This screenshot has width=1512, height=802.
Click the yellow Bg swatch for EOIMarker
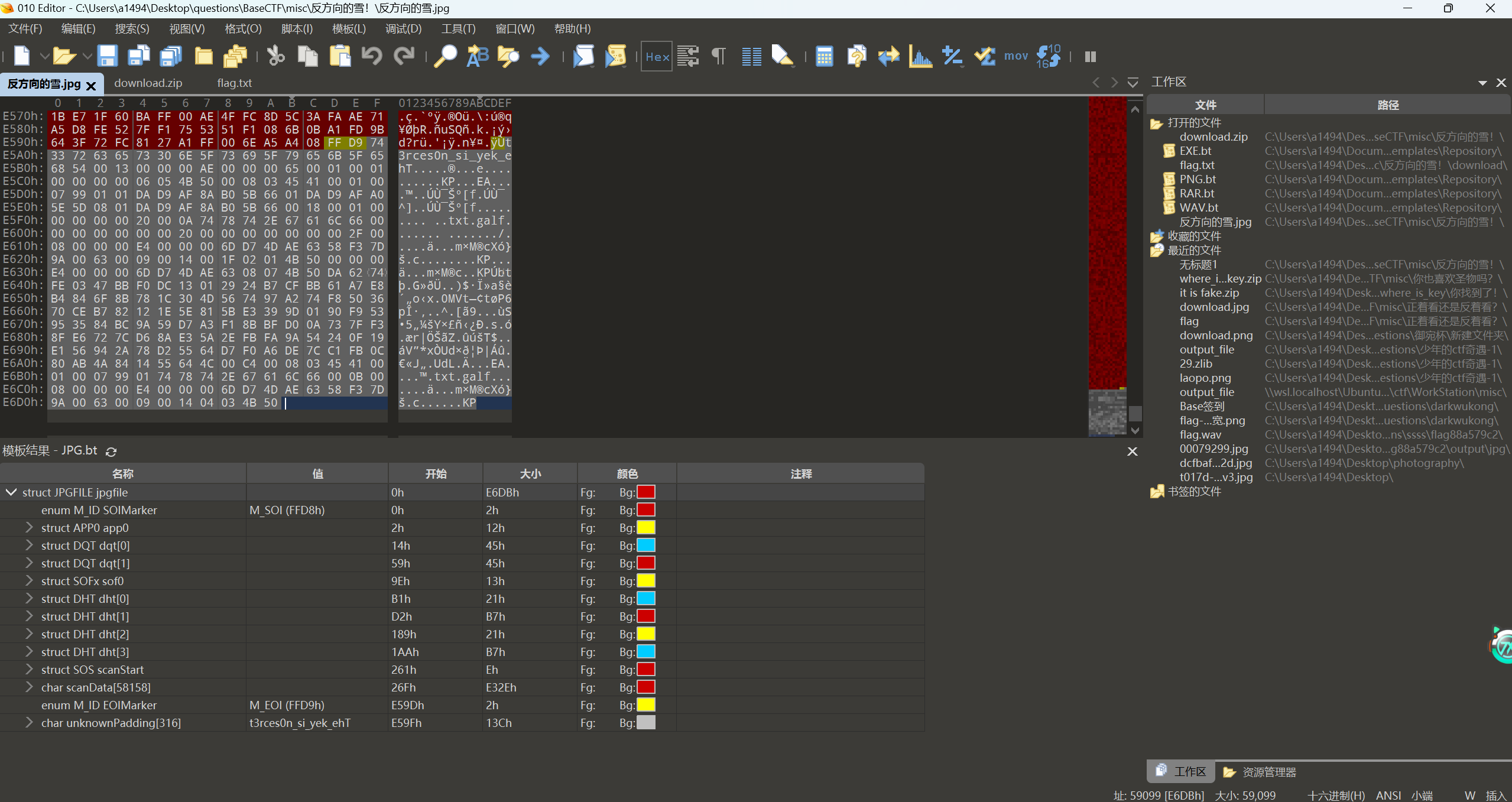click(x=645, y=704)
